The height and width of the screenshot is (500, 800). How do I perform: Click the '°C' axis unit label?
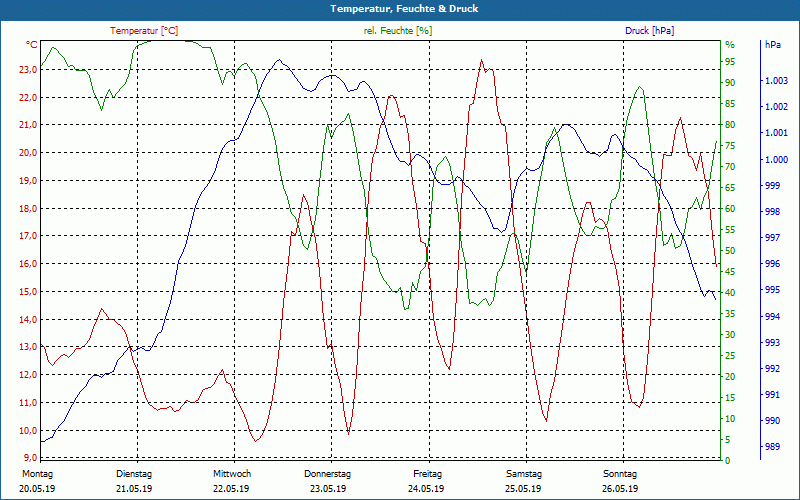click(32, 44)
